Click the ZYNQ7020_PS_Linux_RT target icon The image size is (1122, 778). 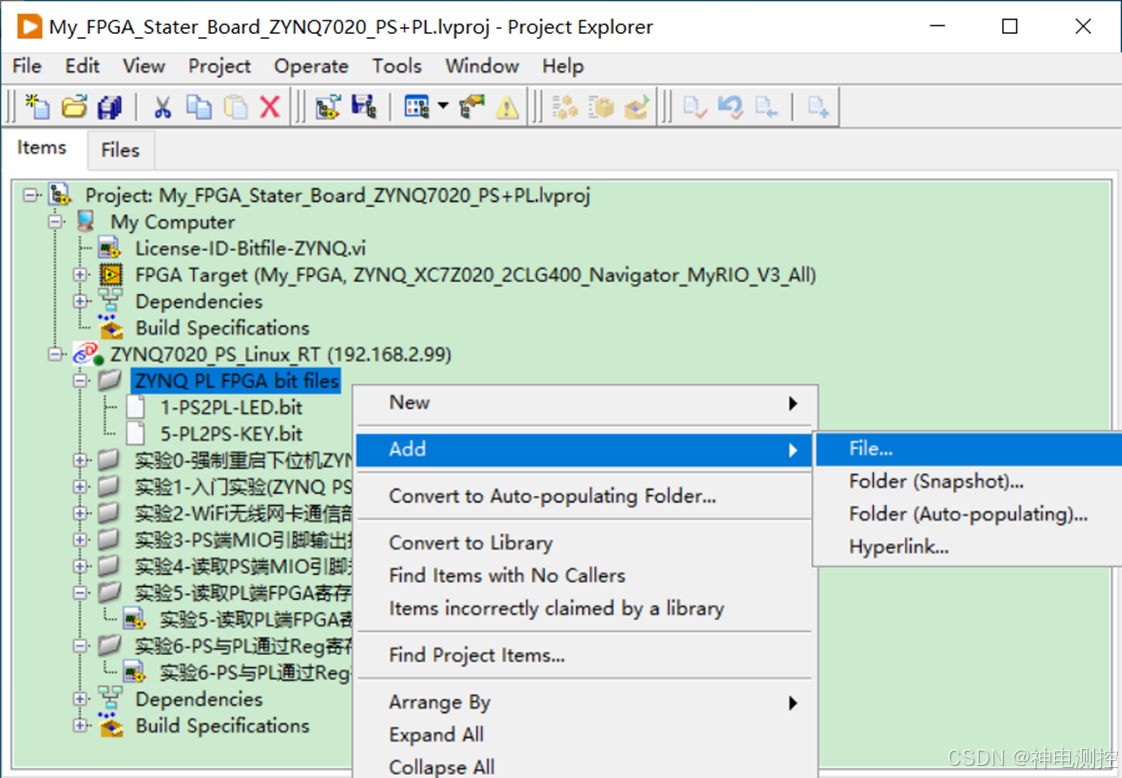pos(88,354)
